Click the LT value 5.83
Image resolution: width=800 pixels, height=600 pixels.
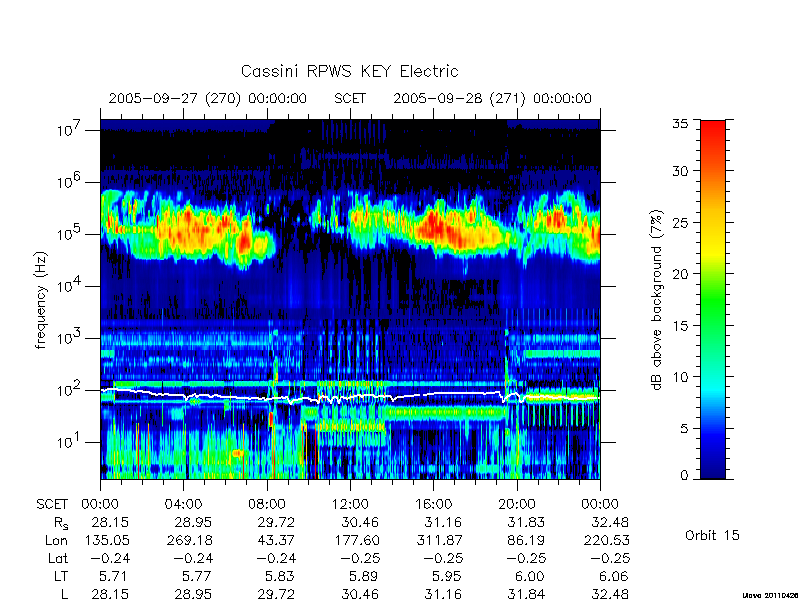pos(281,576)
